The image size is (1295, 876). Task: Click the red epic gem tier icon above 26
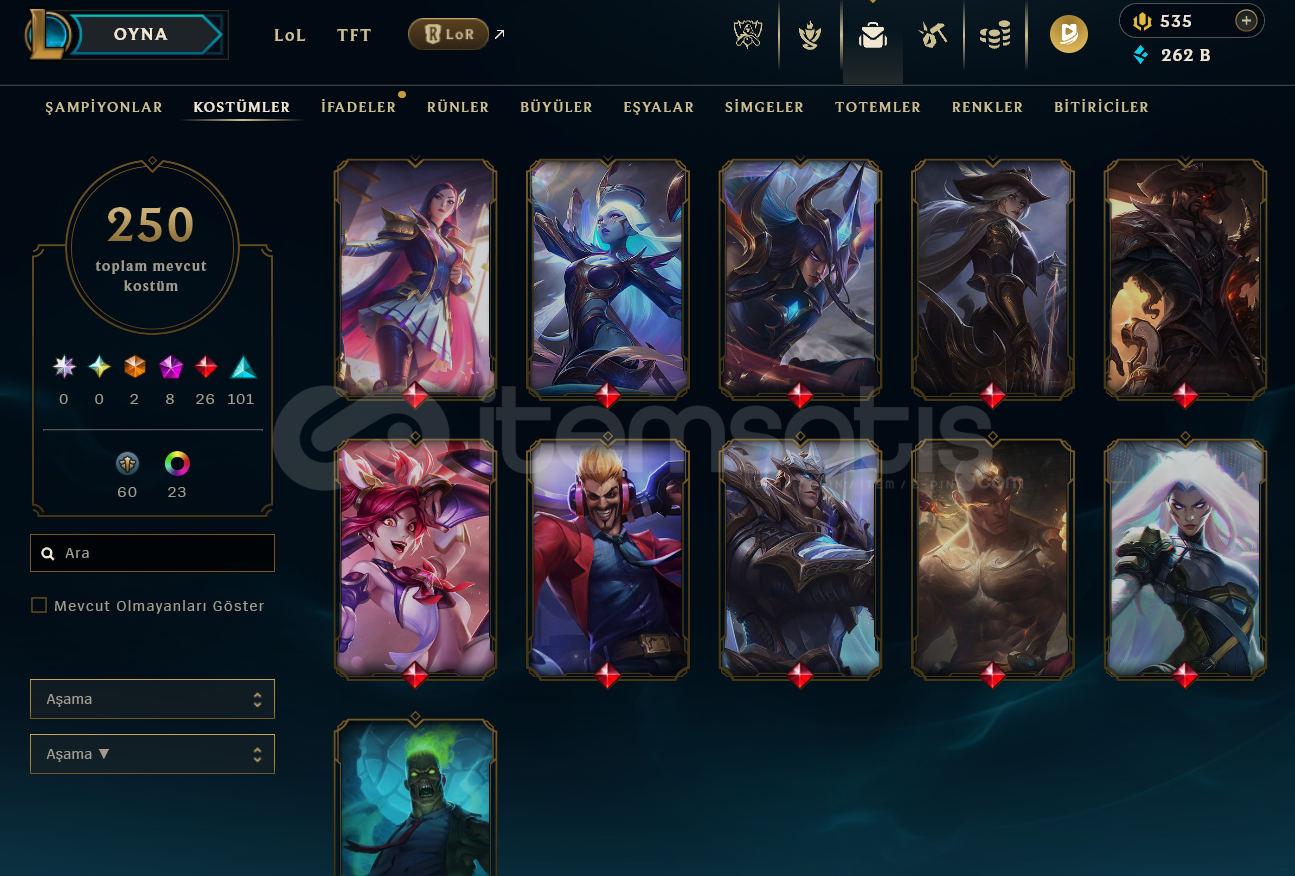tap(206, 367)
